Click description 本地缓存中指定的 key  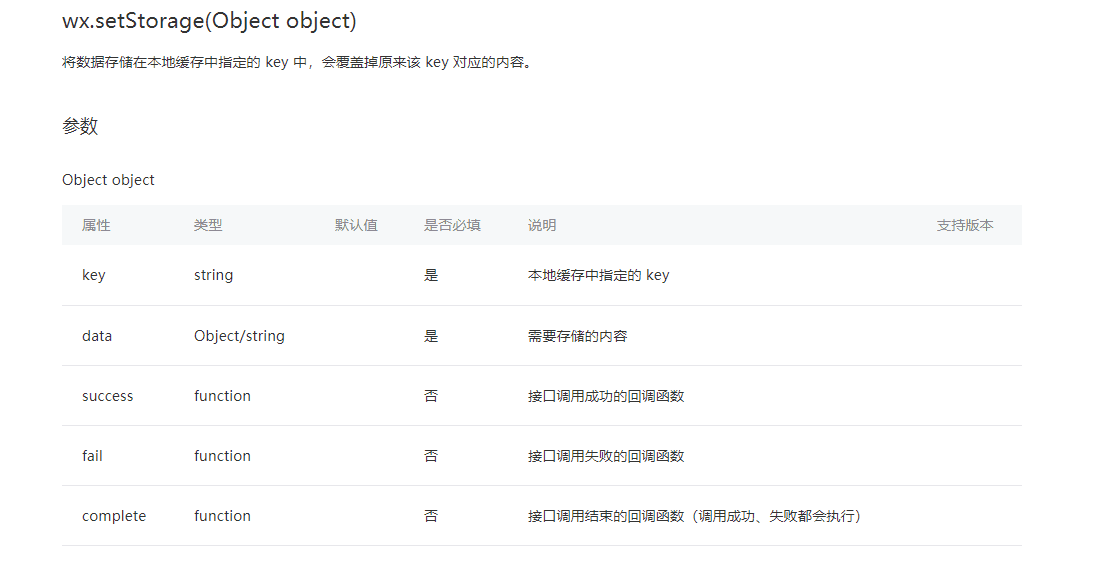[x=598, y=275]
